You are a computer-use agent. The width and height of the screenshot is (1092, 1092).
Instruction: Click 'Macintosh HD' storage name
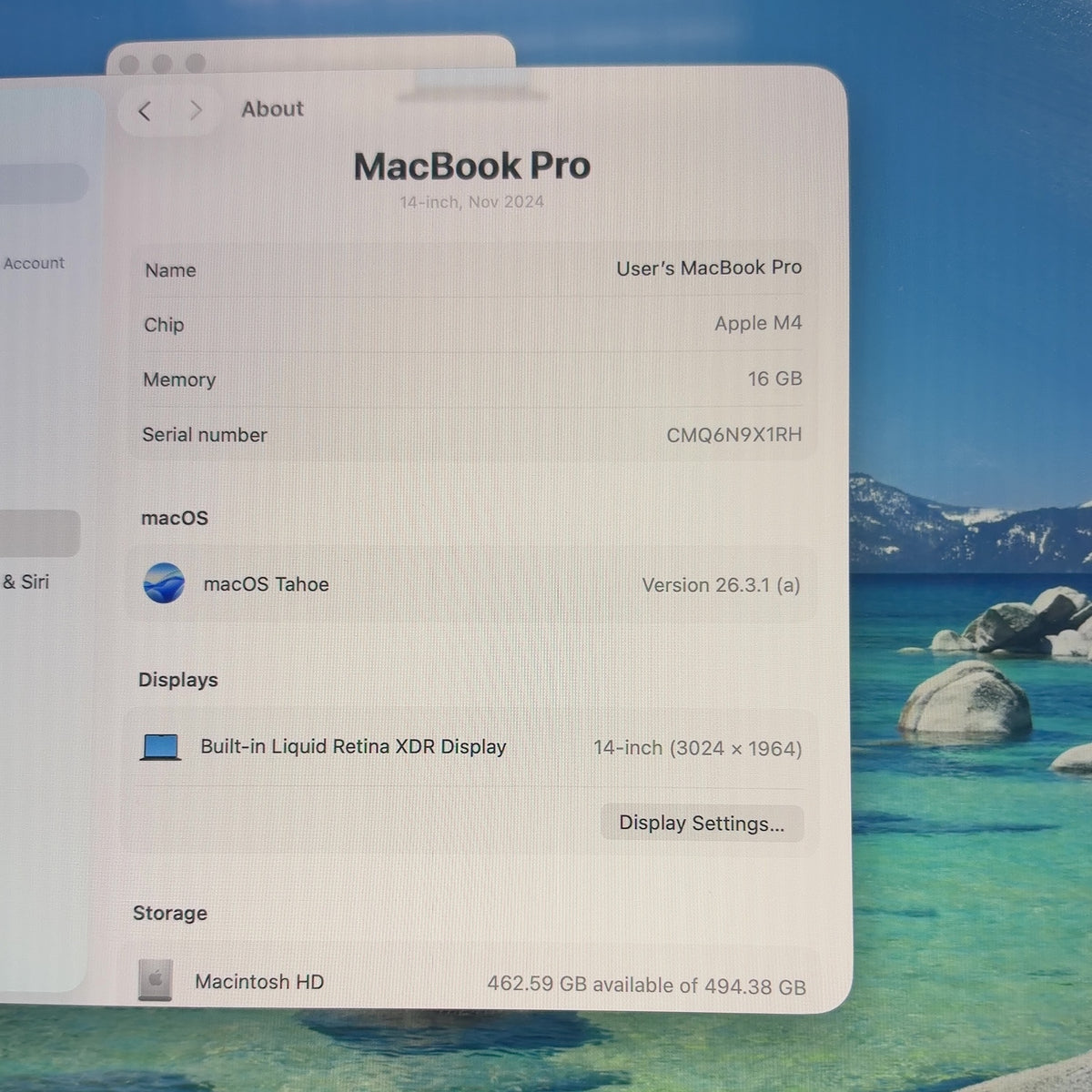pyautogui.click(x=259, y=982)
